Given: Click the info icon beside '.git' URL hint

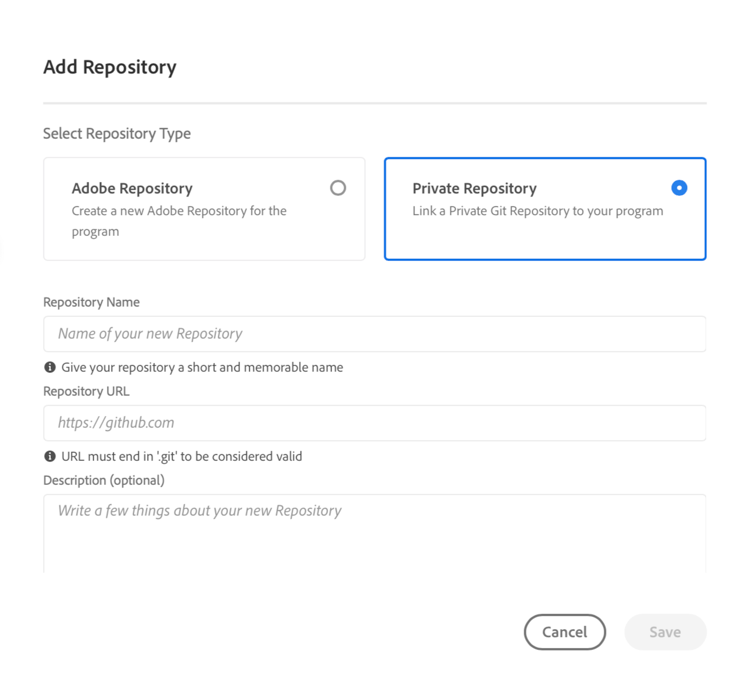Looking at the screenshot, I should (50, 456).
